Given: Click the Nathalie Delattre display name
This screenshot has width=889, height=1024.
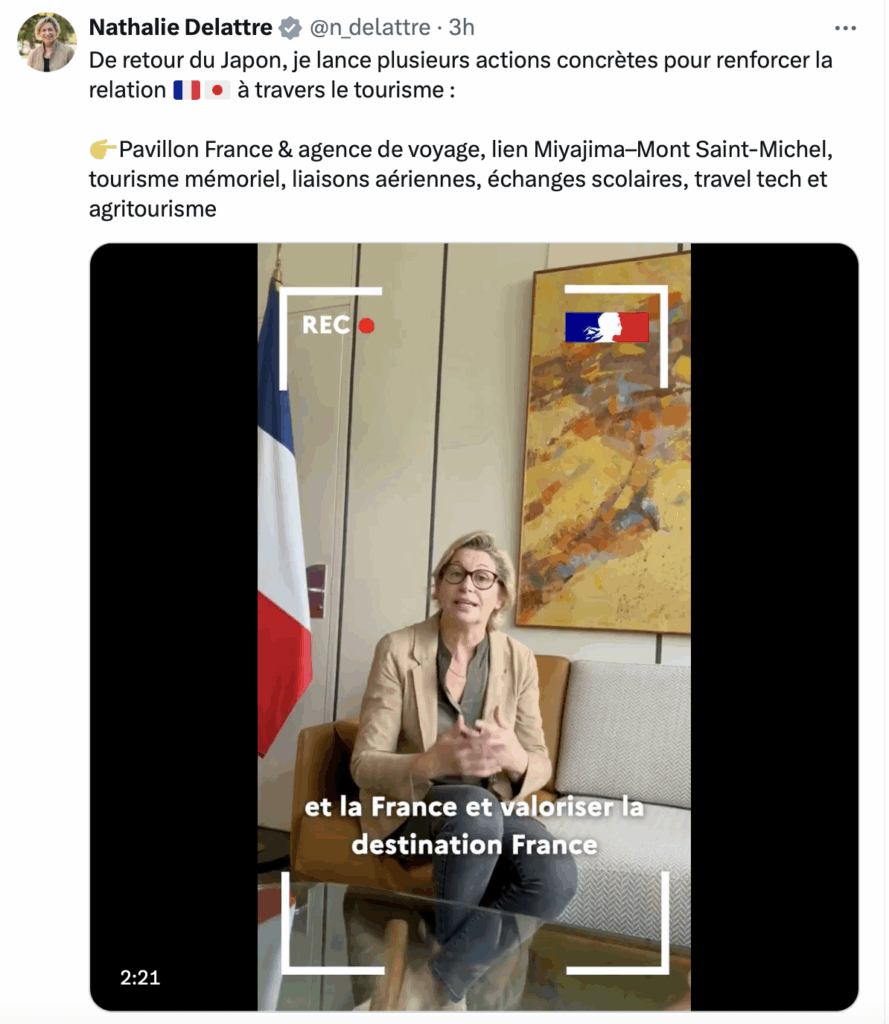Looking at the screenshot, I should click(x=181, y=27).
